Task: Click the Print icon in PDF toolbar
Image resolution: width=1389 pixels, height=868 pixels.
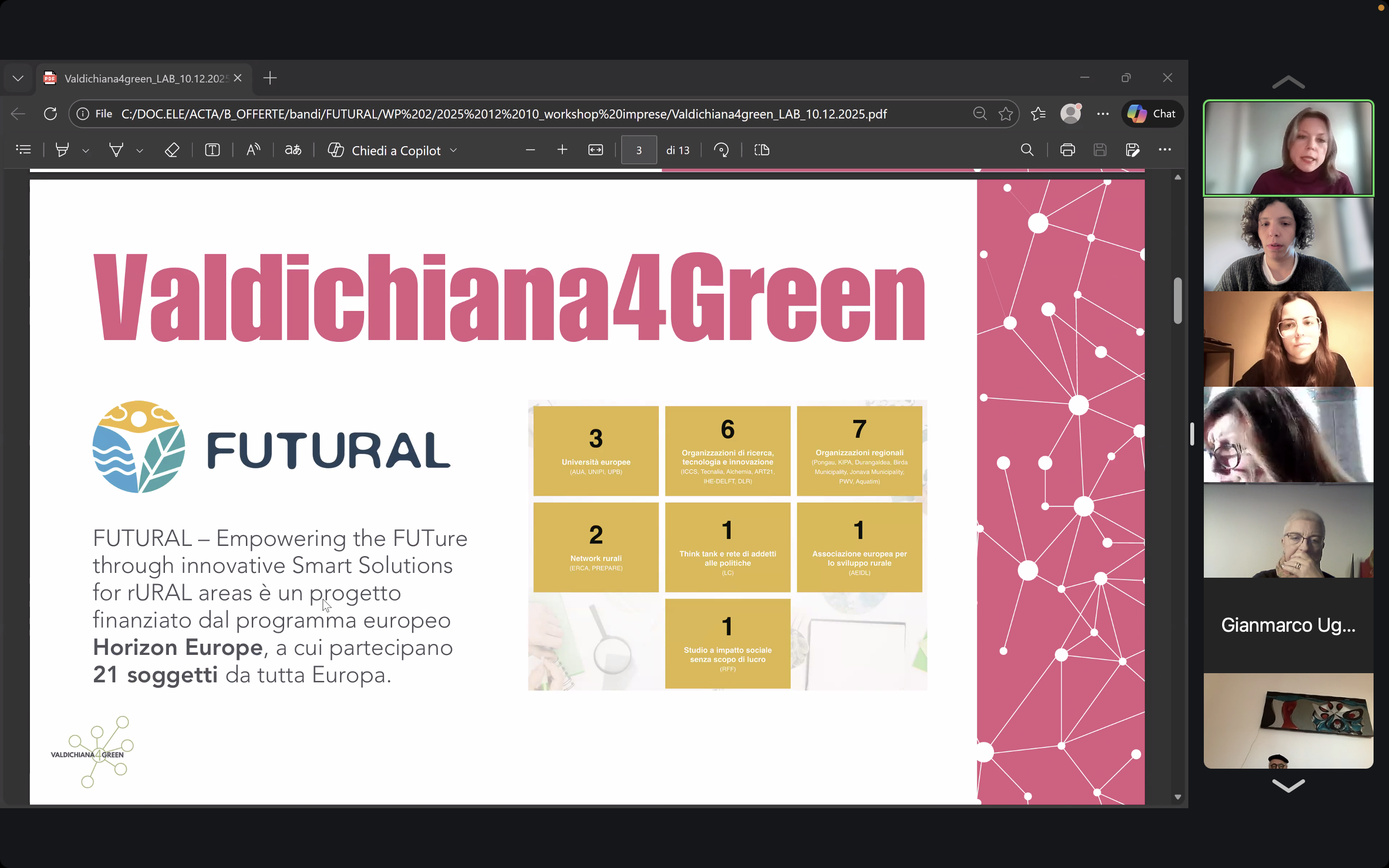Action: point(1067,150)
